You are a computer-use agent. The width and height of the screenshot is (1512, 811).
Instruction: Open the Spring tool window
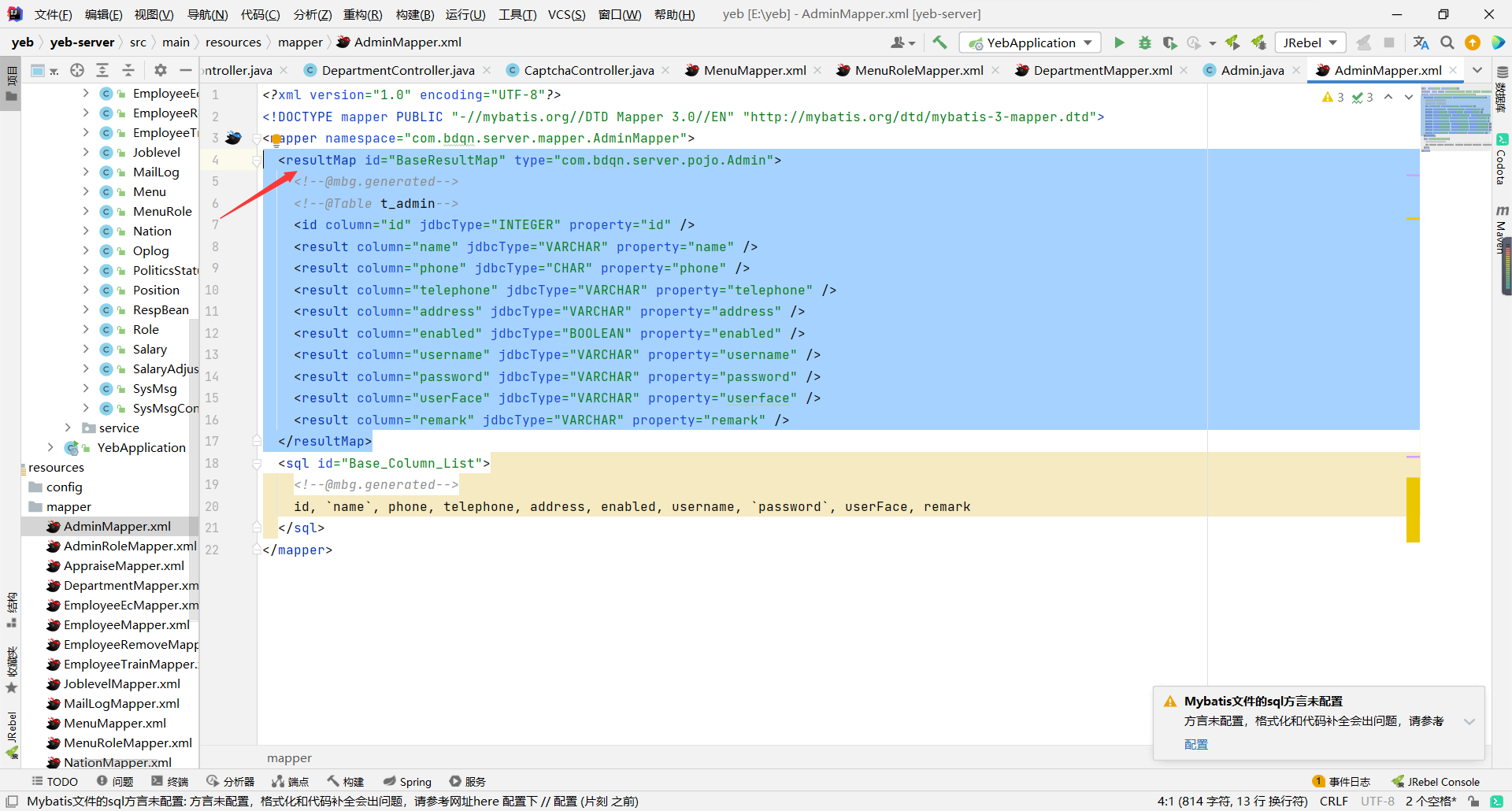(x=407, y=782)
